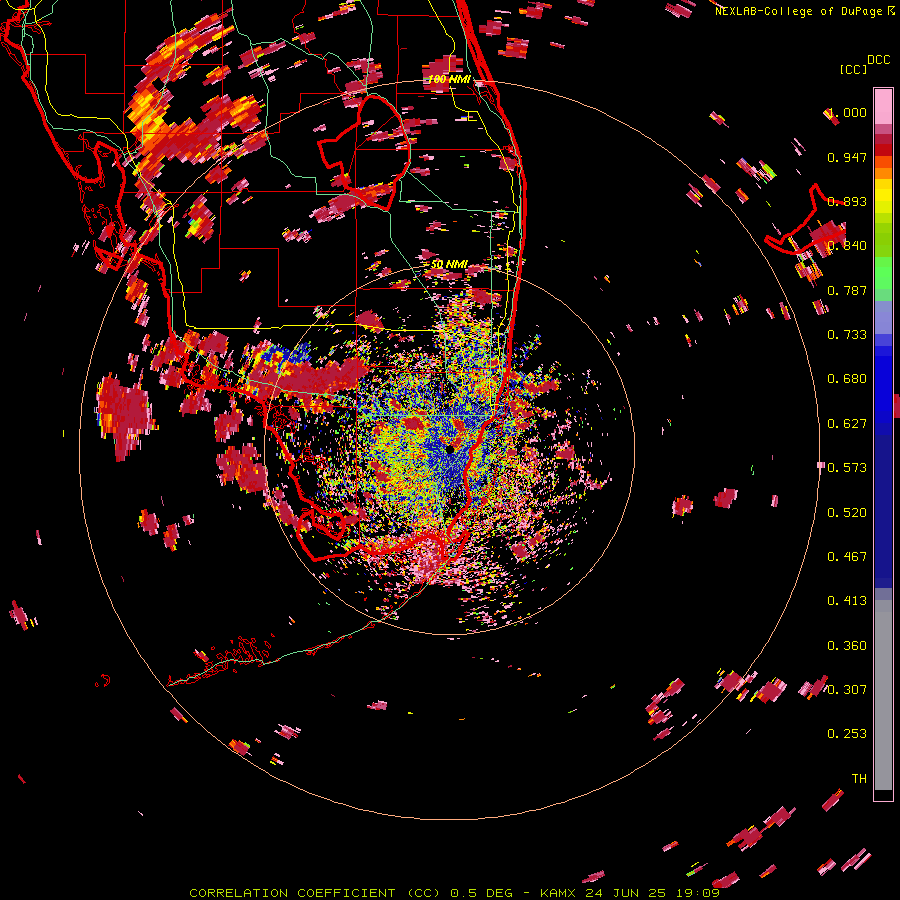
Task: Click the [CC] units label
Action: [x=853, y=69]
